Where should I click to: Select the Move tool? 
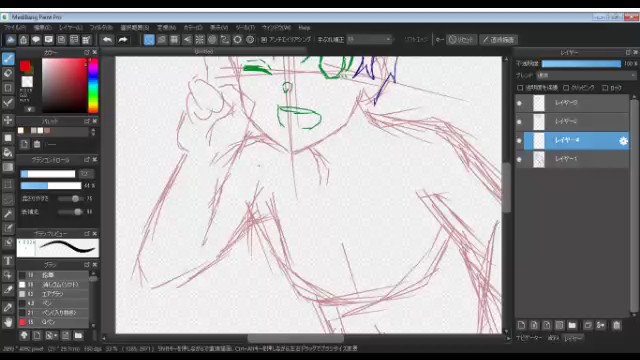click(8, 120)
